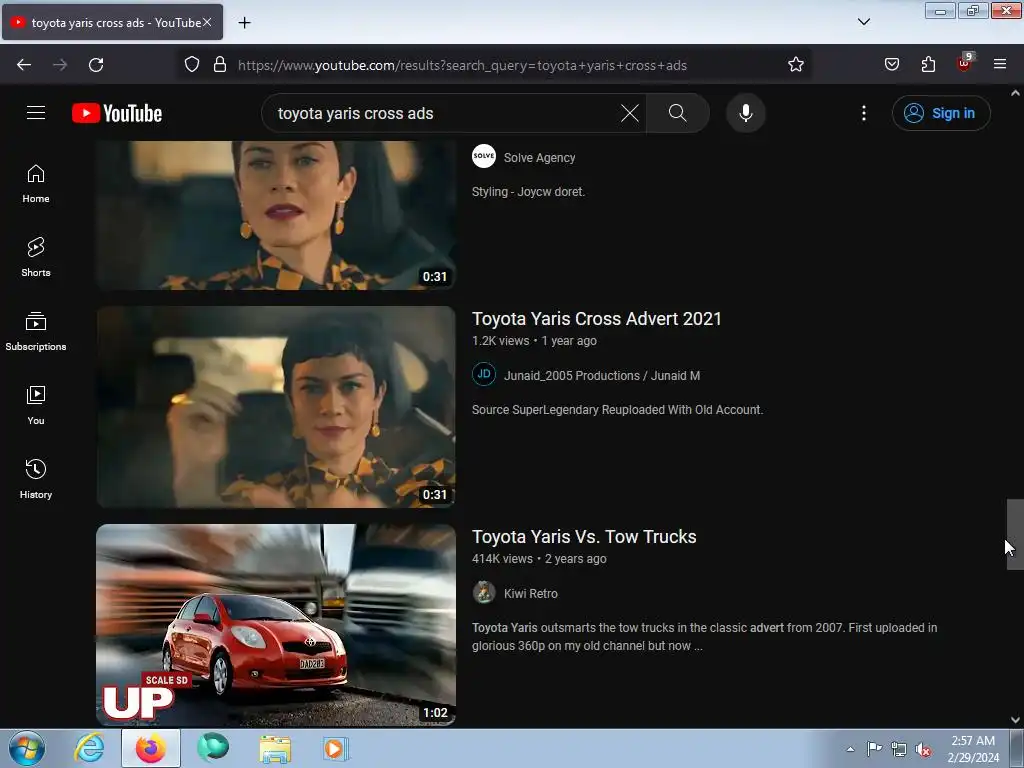This screenshot has width=1024, height=768.
Task: Go back with the browser back arrow
Action: 24,65
